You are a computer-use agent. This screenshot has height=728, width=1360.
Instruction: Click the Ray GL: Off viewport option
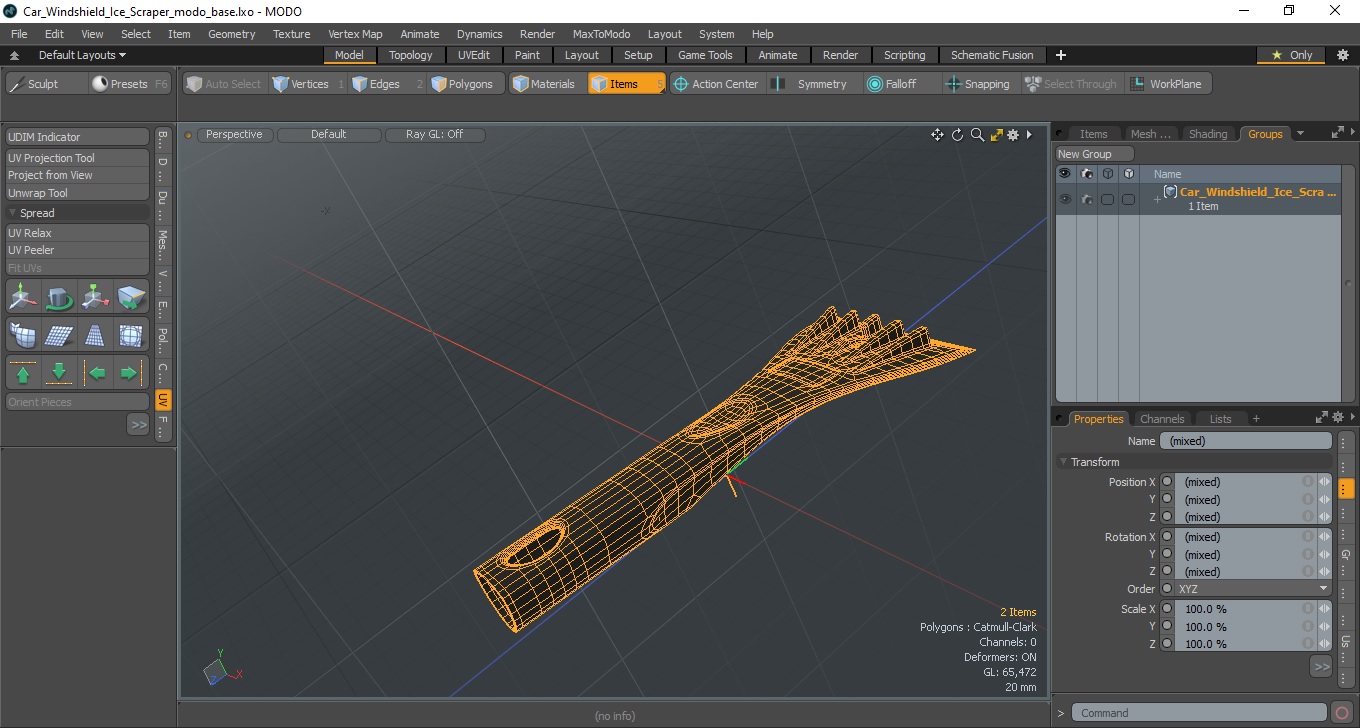pos(434,134)
